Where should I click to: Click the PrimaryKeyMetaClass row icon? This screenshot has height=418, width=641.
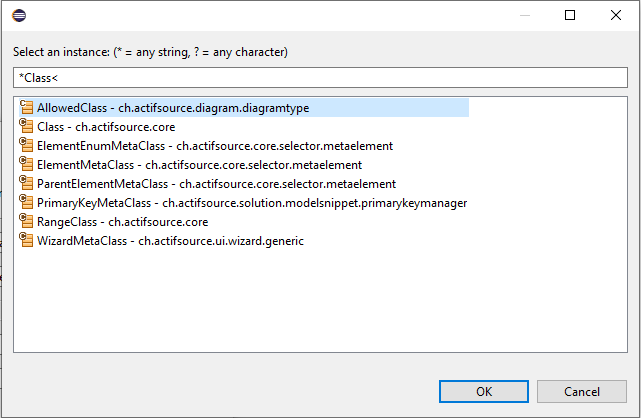27,203
